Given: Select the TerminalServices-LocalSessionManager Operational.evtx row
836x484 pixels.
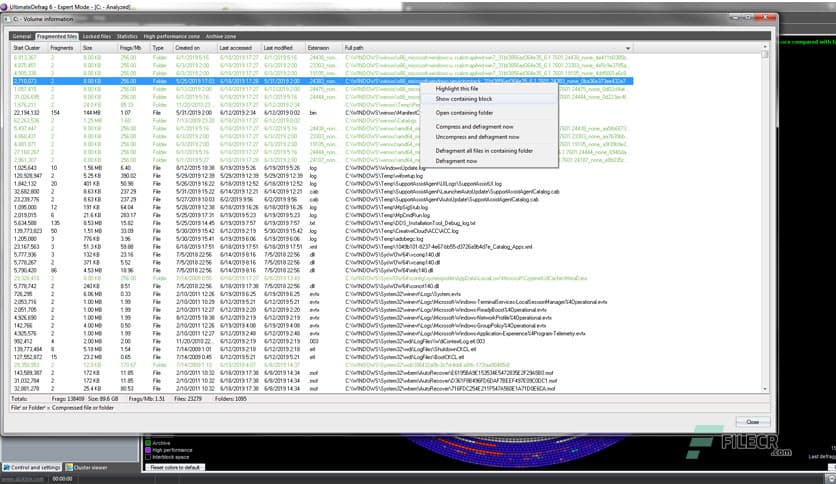Looking at the screenshot, I should (x=323, y=302).
